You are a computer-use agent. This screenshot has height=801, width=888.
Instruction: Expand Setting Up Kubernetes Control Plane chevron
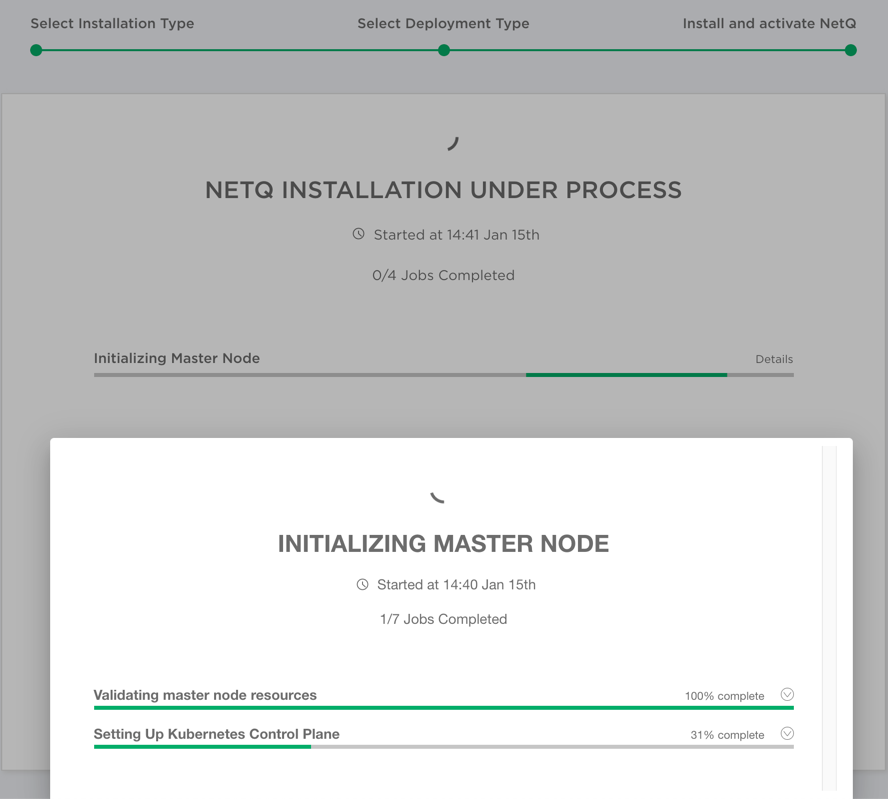787,734
